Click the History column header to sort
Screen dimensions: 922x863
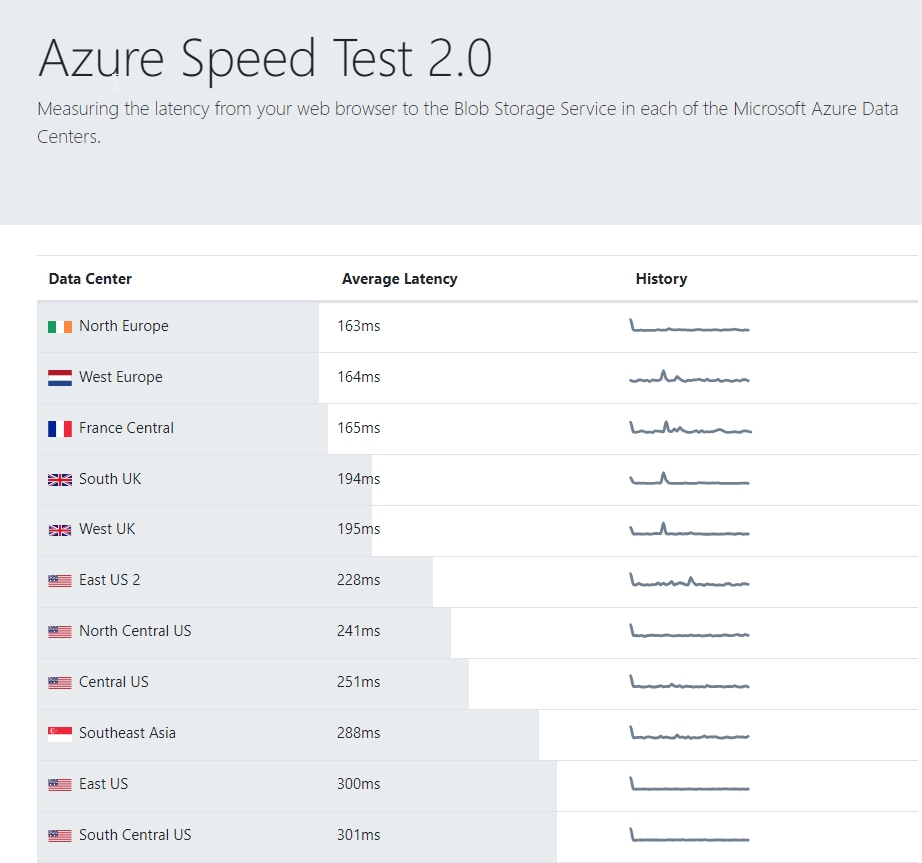(661, 279)
